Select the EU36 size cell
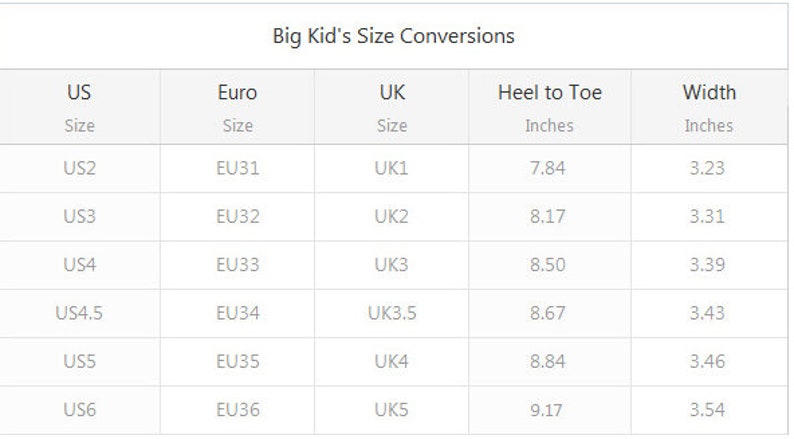This screenshot has width=794, height=439. click(x=237, y=410)
